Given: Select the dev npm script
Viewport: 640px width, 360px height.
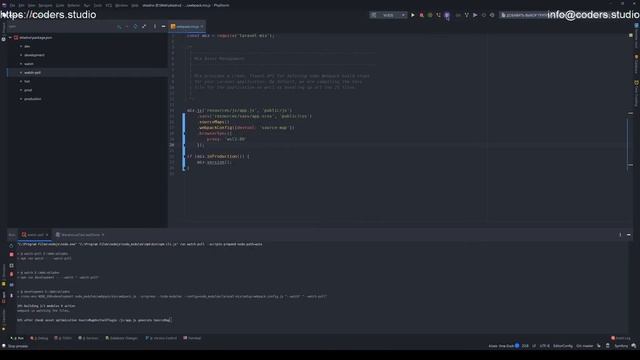Looking at the screenshot, I should 27,46.
